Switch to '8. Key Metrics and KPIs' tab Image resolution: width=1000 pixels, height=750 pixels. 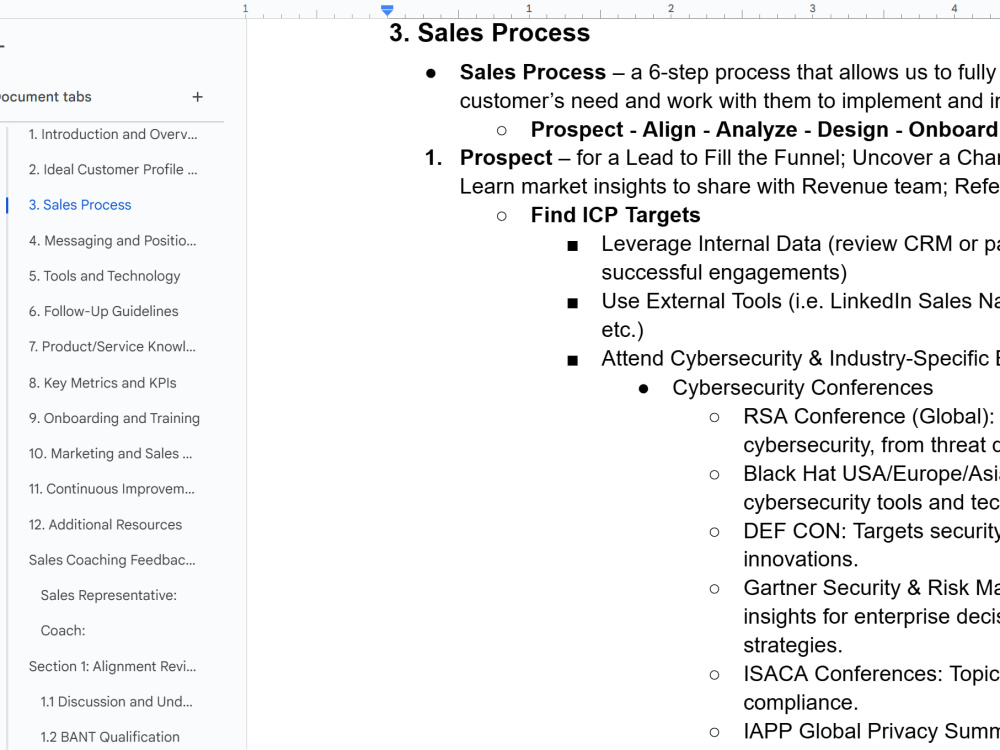103,383
